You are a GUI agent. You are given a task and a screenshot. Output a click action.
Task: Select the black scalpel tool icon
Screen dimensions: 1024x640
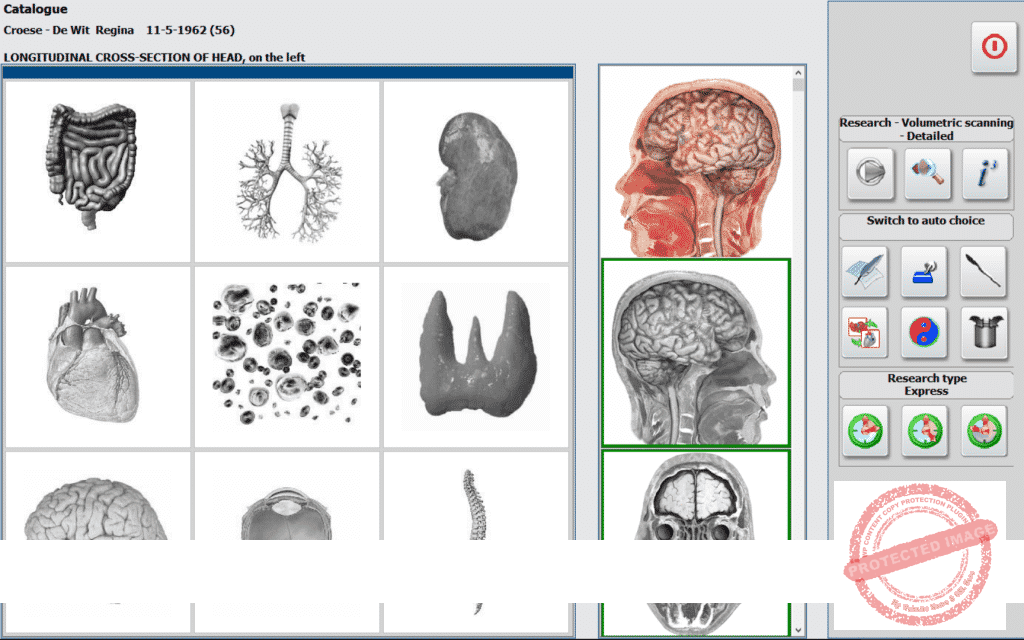coord(984,272)
